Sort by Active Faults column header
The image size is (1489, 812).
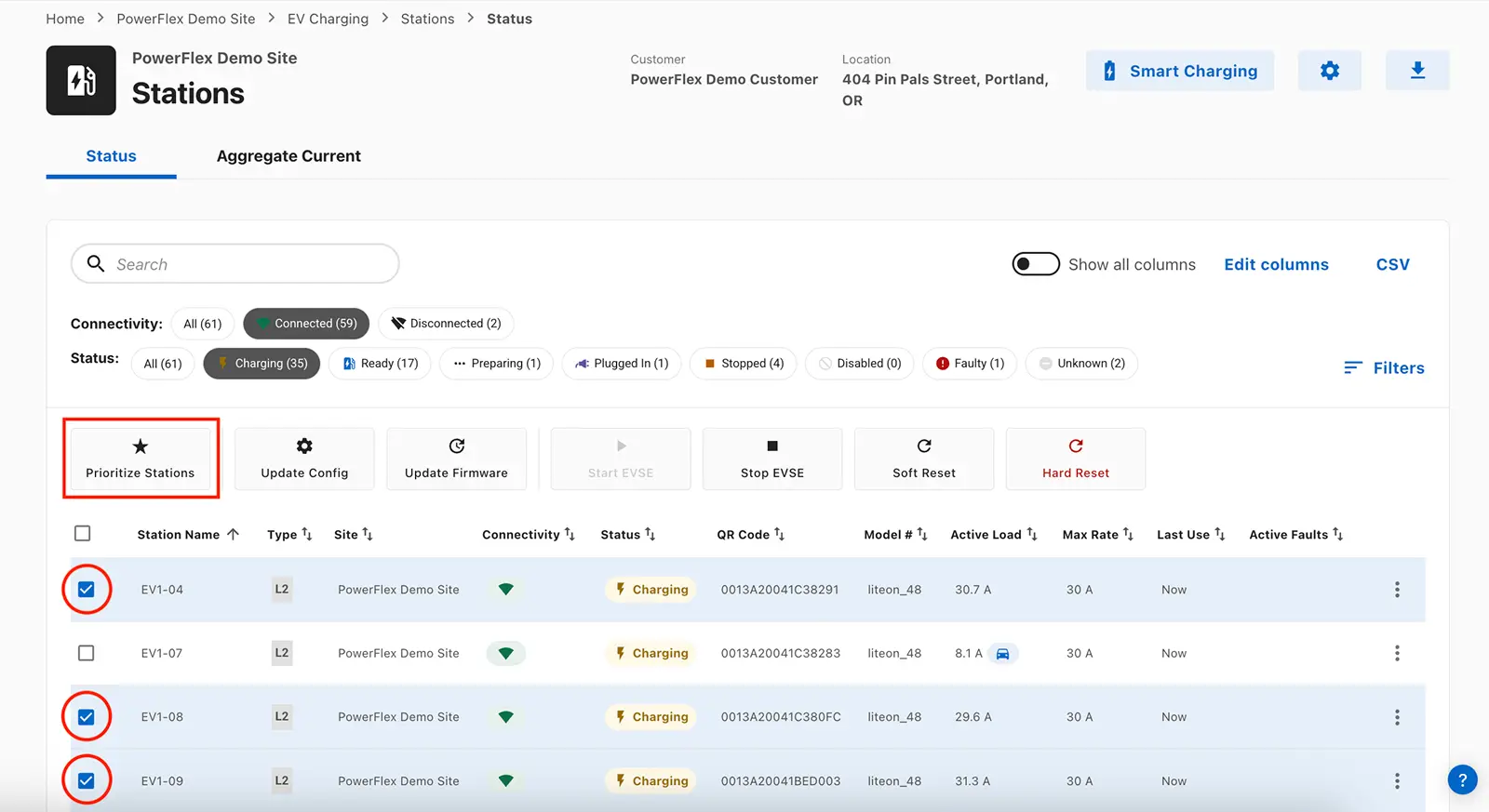[x=1296, y=535]
